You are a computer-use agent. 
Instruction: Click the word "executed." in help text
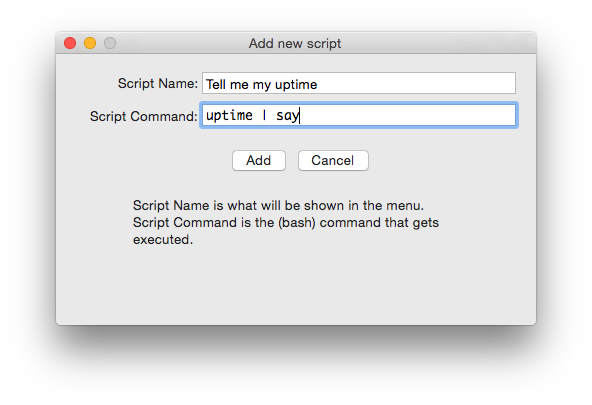pos(163,239)
